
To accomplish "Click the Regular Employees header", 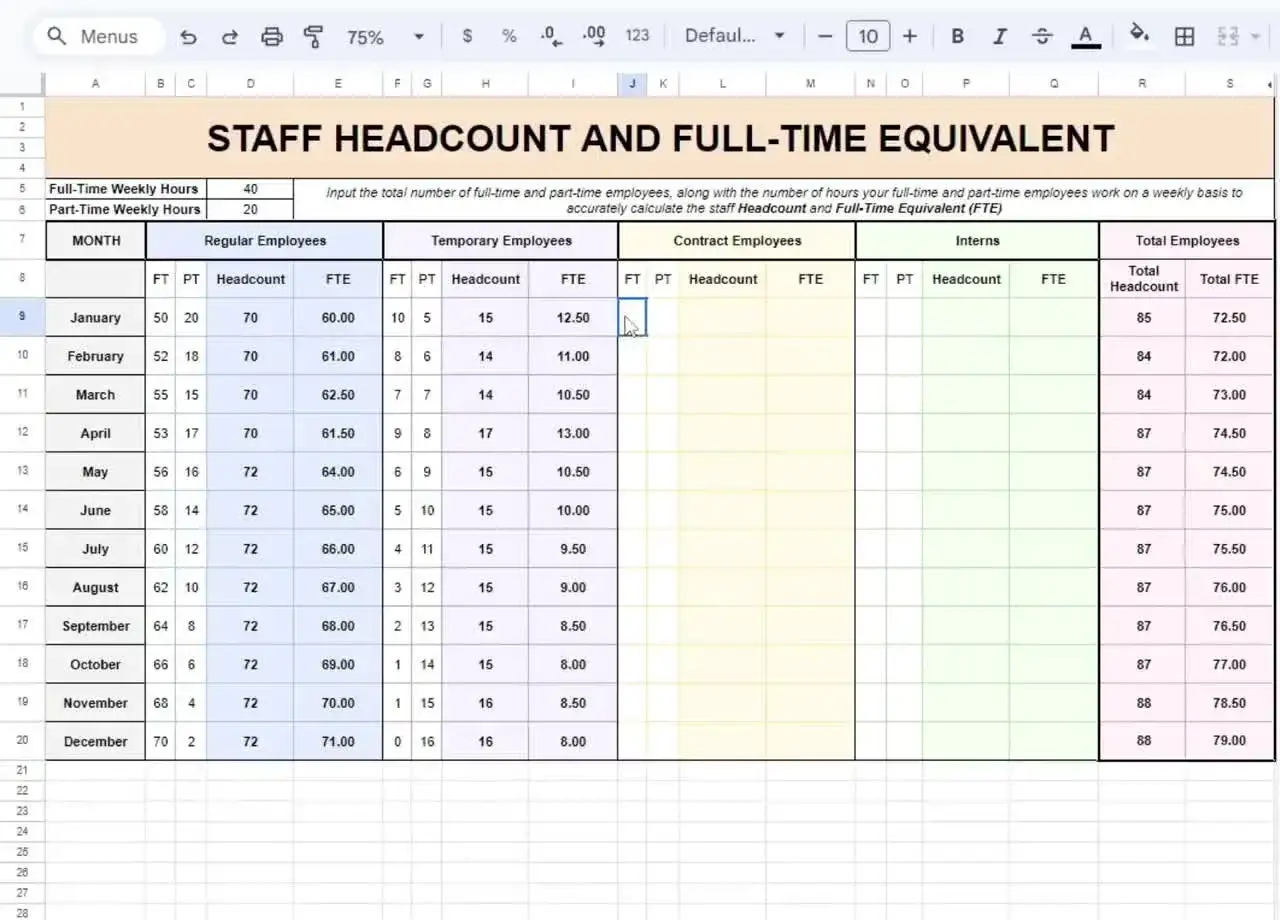I will pyautogui.click(x=265, y=241).
